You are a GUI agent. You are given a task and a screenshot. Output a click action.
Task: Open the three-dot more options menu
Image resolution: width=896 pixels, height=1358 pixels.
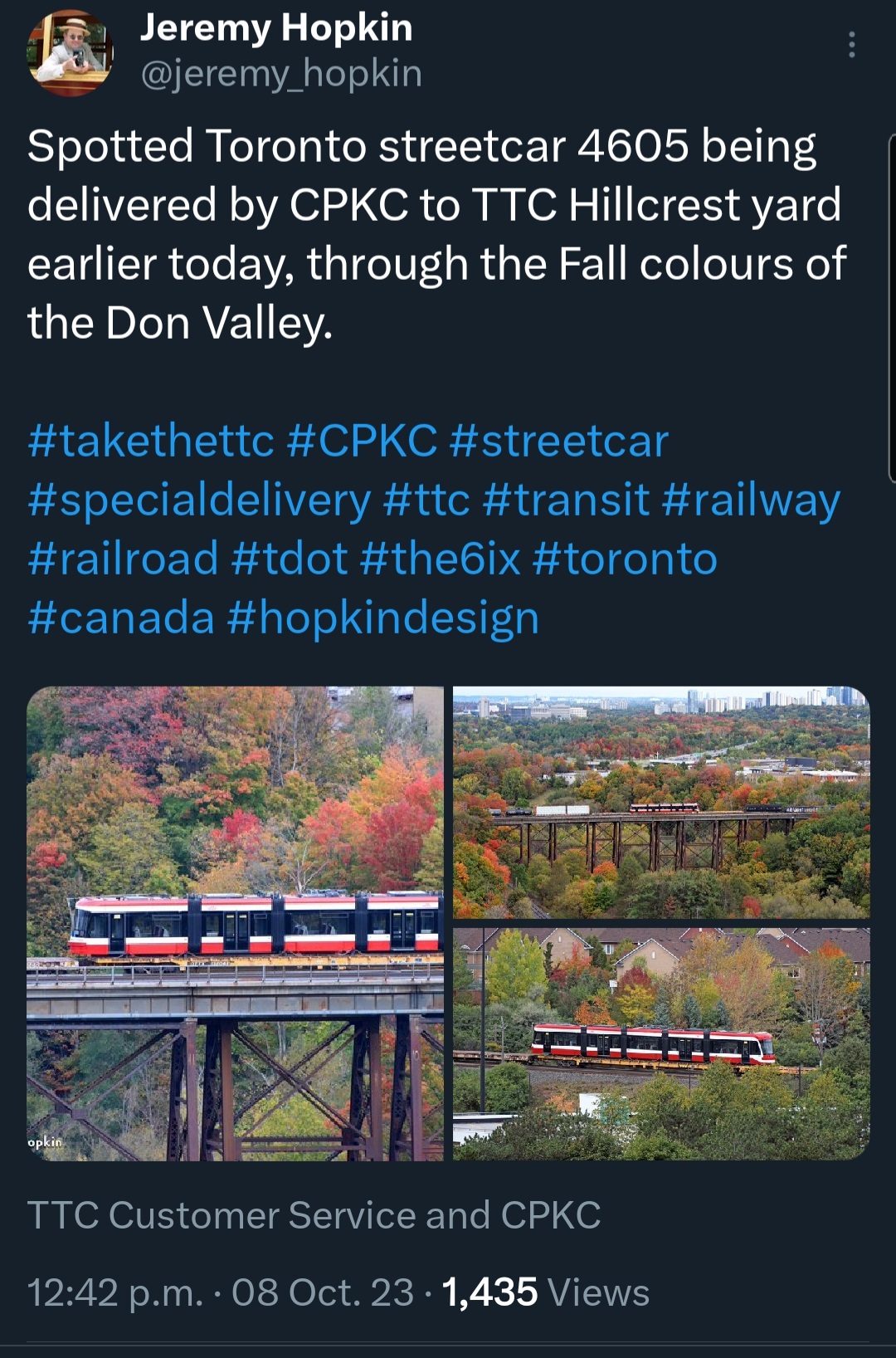851,45
